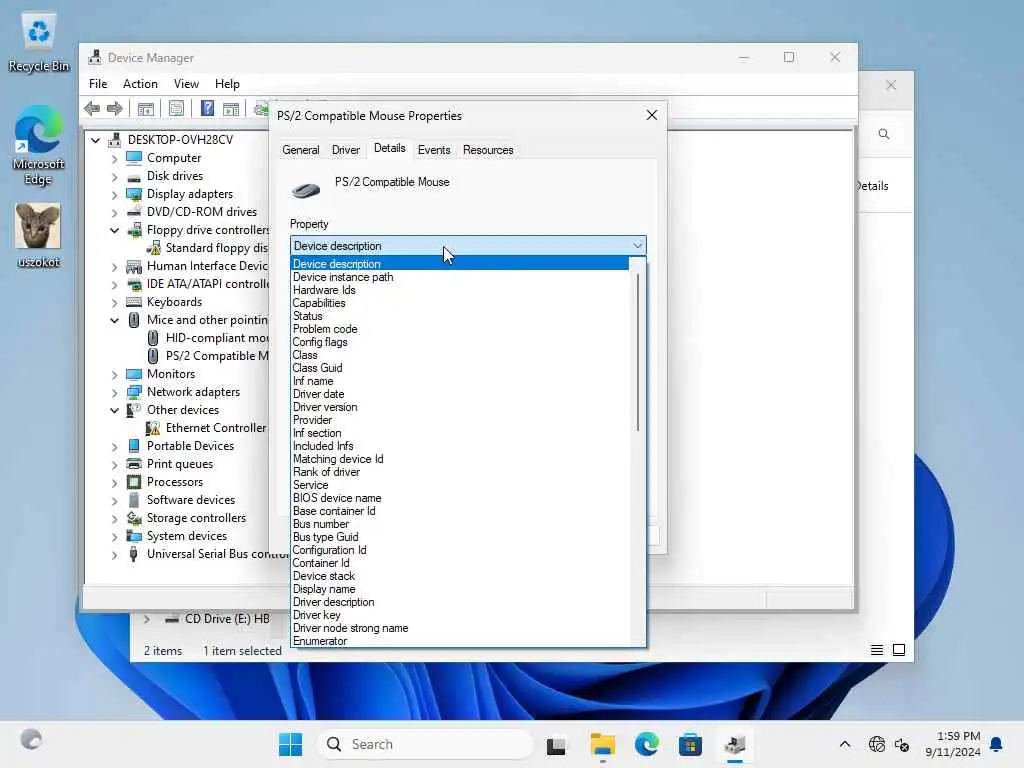Switch to details view icon in File Explorer
1024x768 pixels.
click(876, 650)
